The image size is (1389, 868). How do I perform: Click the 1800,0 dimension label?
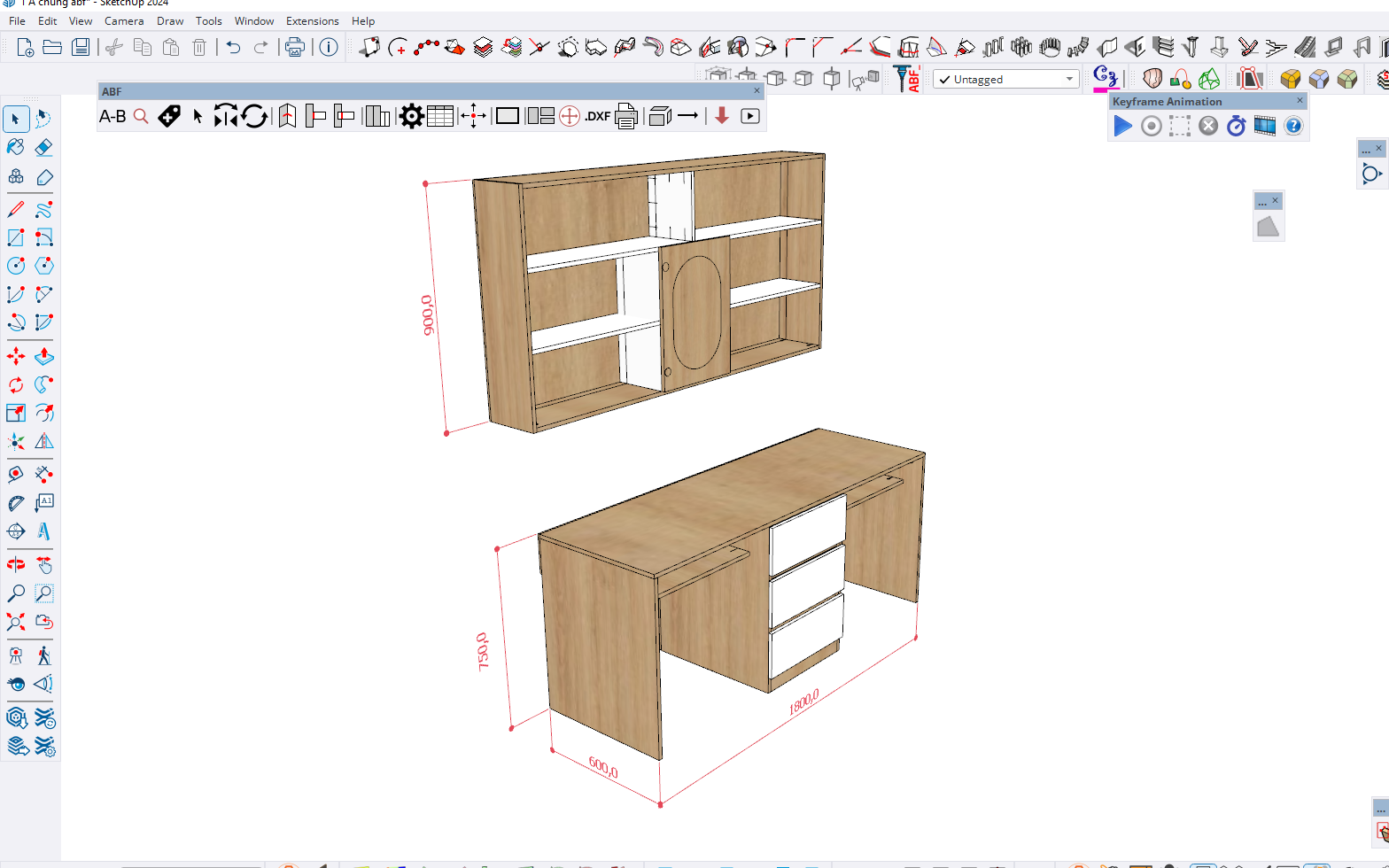click(x=803, y=701)
